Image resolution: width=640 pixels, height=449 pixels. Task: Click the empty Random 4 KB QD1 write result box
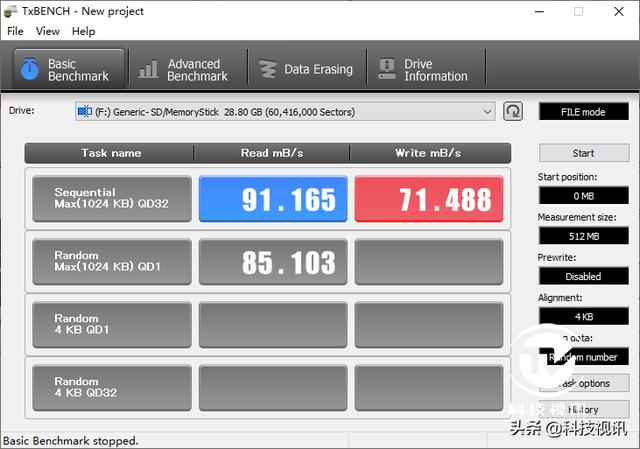point(429,325)
